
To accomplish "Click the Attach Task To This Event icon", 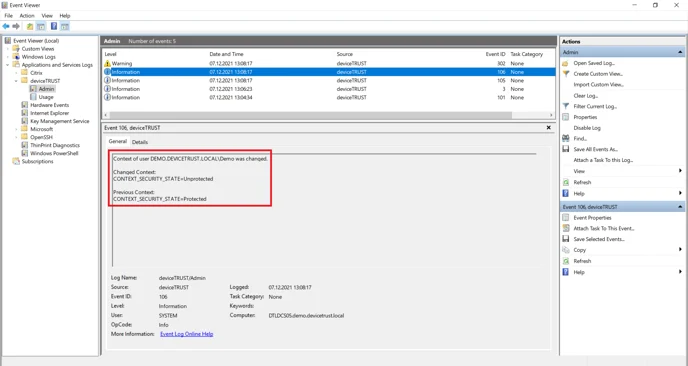I will click(566, 228).
